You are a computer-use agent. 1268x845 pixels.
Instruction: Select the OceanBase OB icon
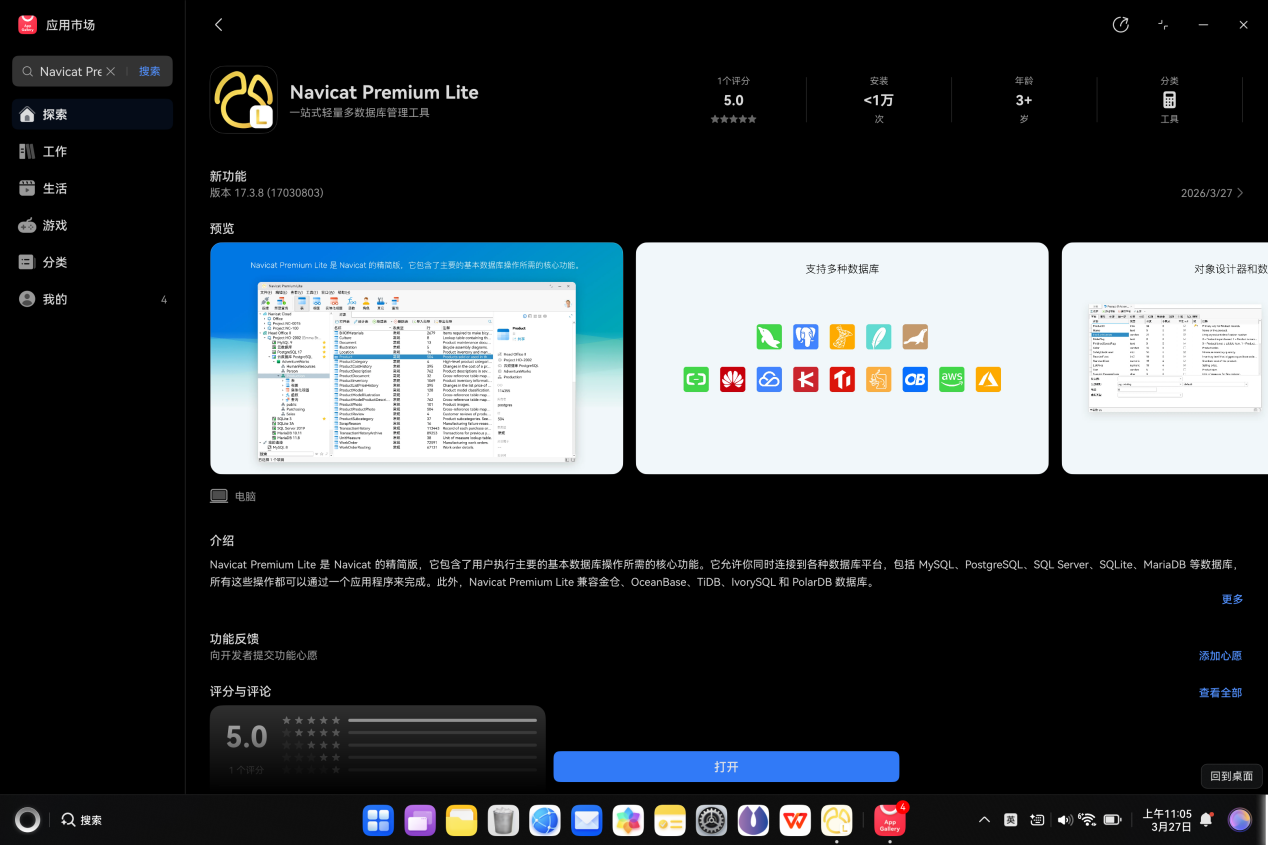point(914,379)
